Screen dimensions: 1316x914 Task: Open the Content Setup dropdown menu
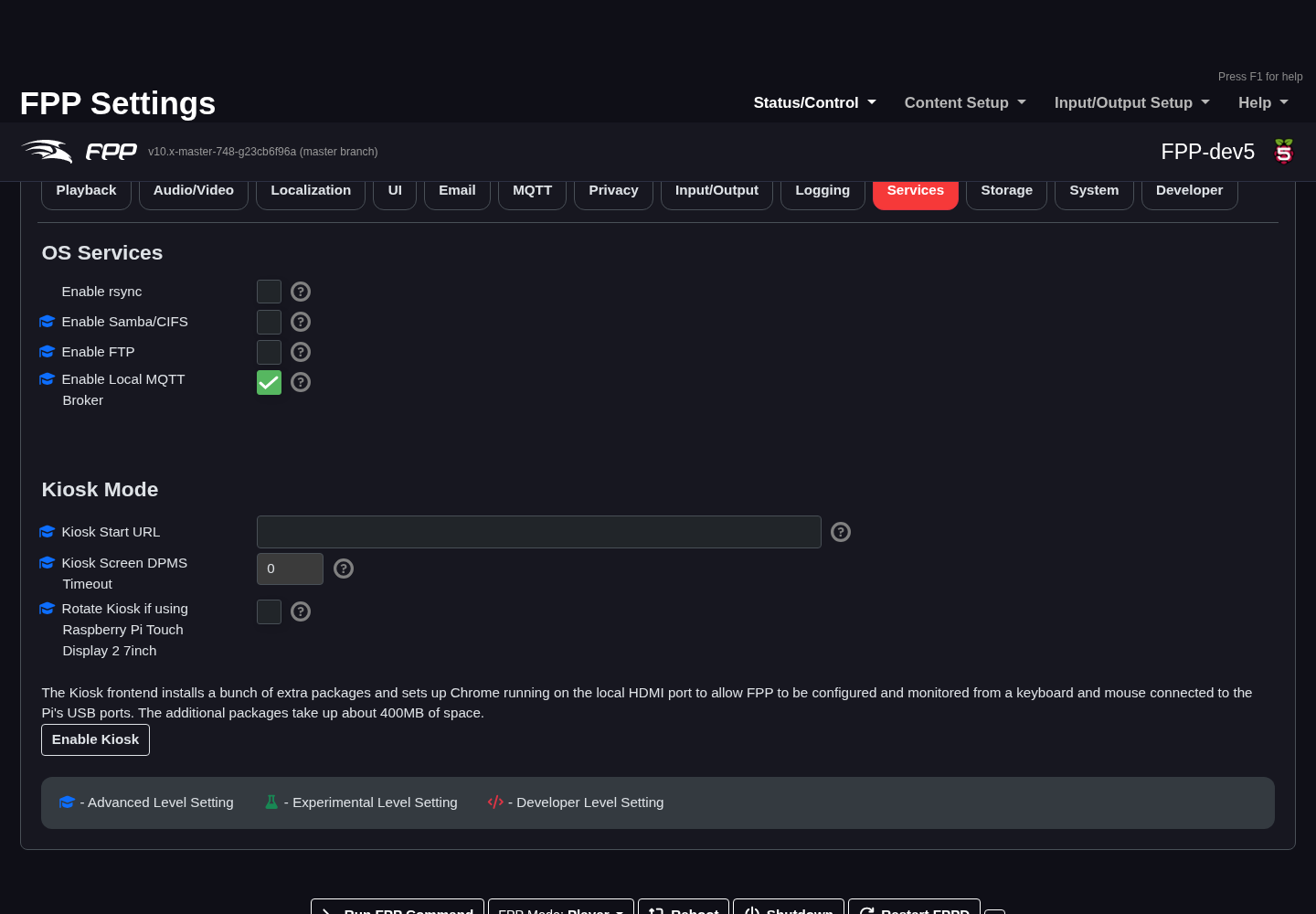(965, 103)
